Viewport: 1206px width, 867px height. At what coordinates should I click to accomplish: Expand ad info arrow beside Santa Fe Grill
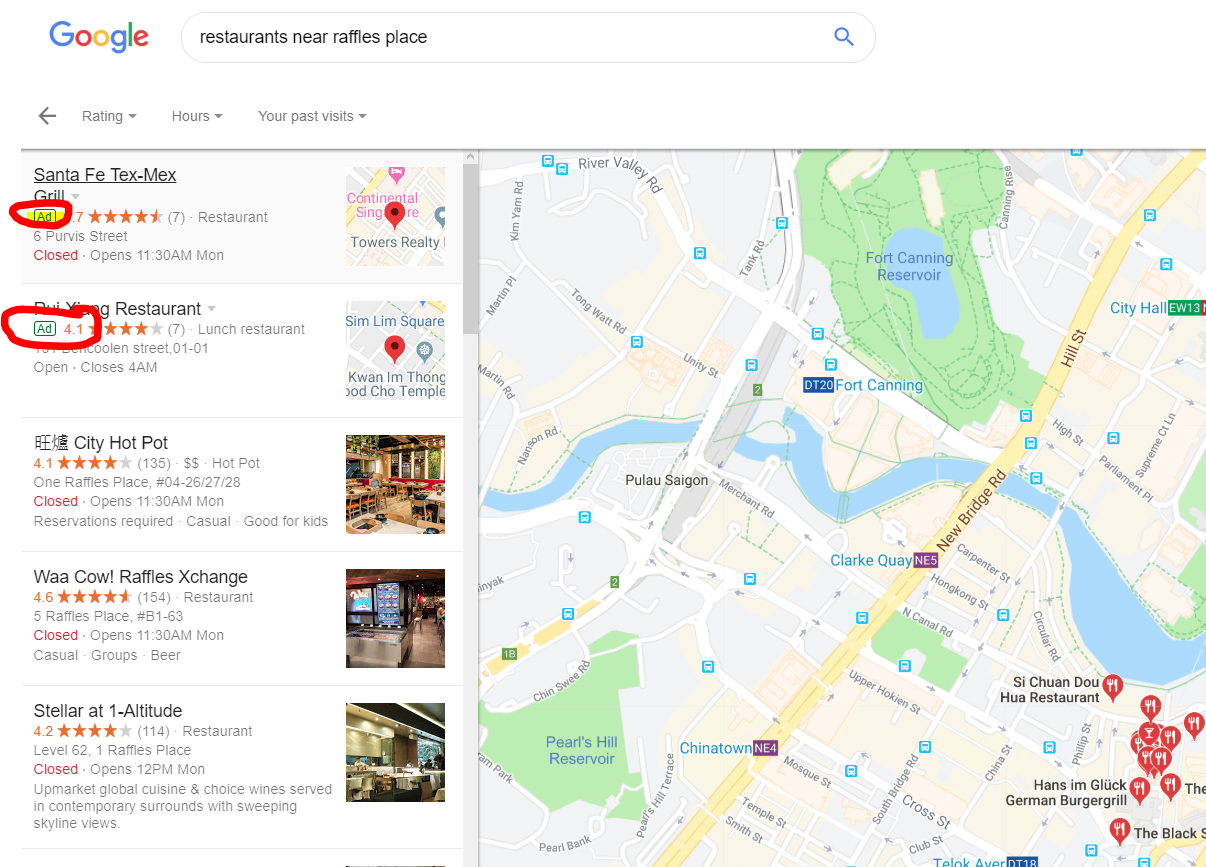(x=75, y=196)
